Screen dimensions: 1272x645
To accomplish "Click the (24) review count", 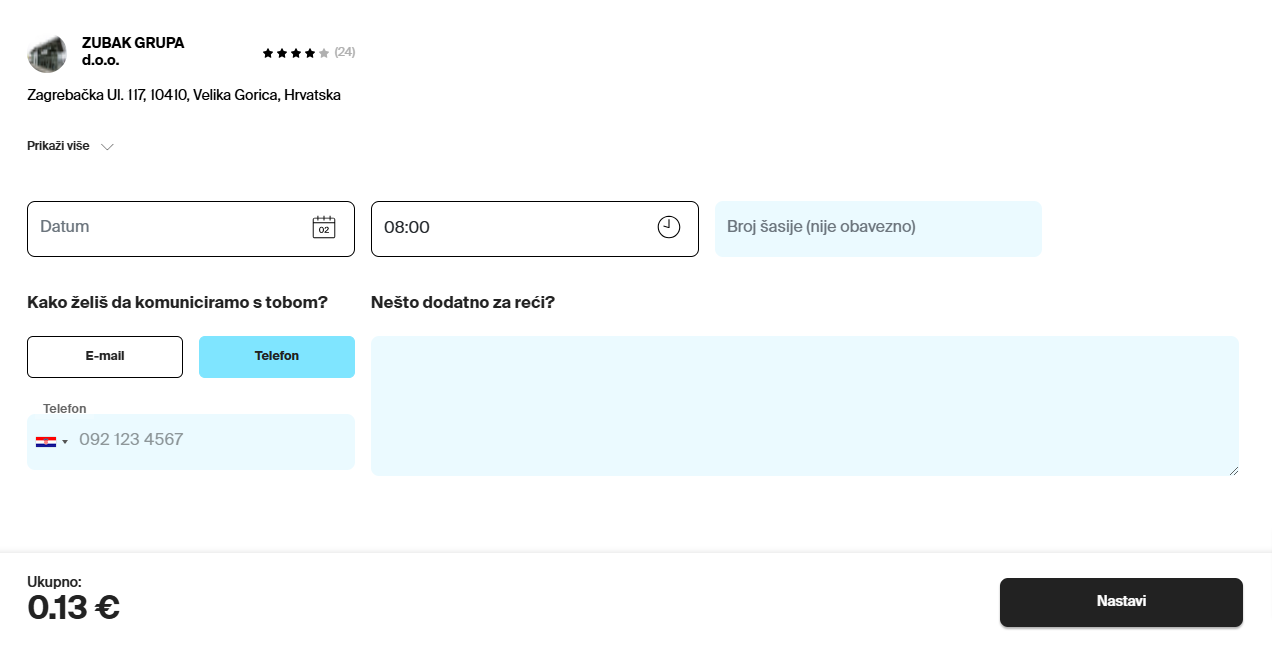I will [x=345, y=52].
